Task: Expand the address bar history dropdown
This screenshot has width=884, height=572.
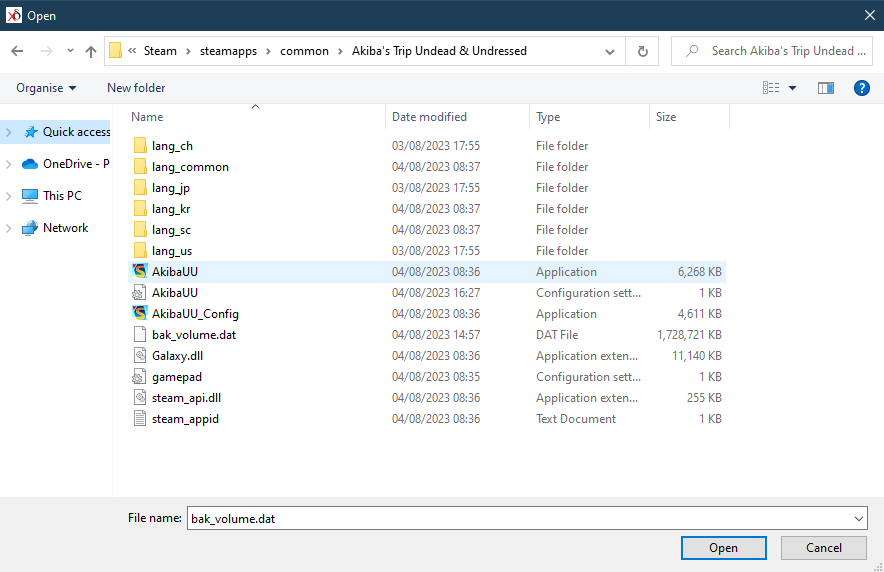Action: pos(609,51)
